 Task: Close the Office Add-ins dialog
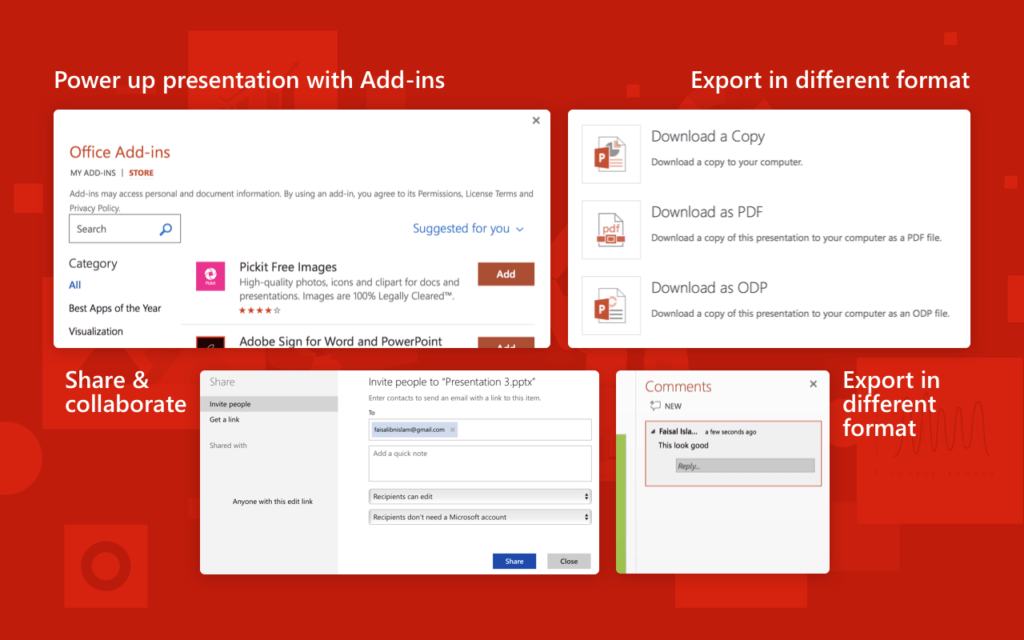(536, 121)
